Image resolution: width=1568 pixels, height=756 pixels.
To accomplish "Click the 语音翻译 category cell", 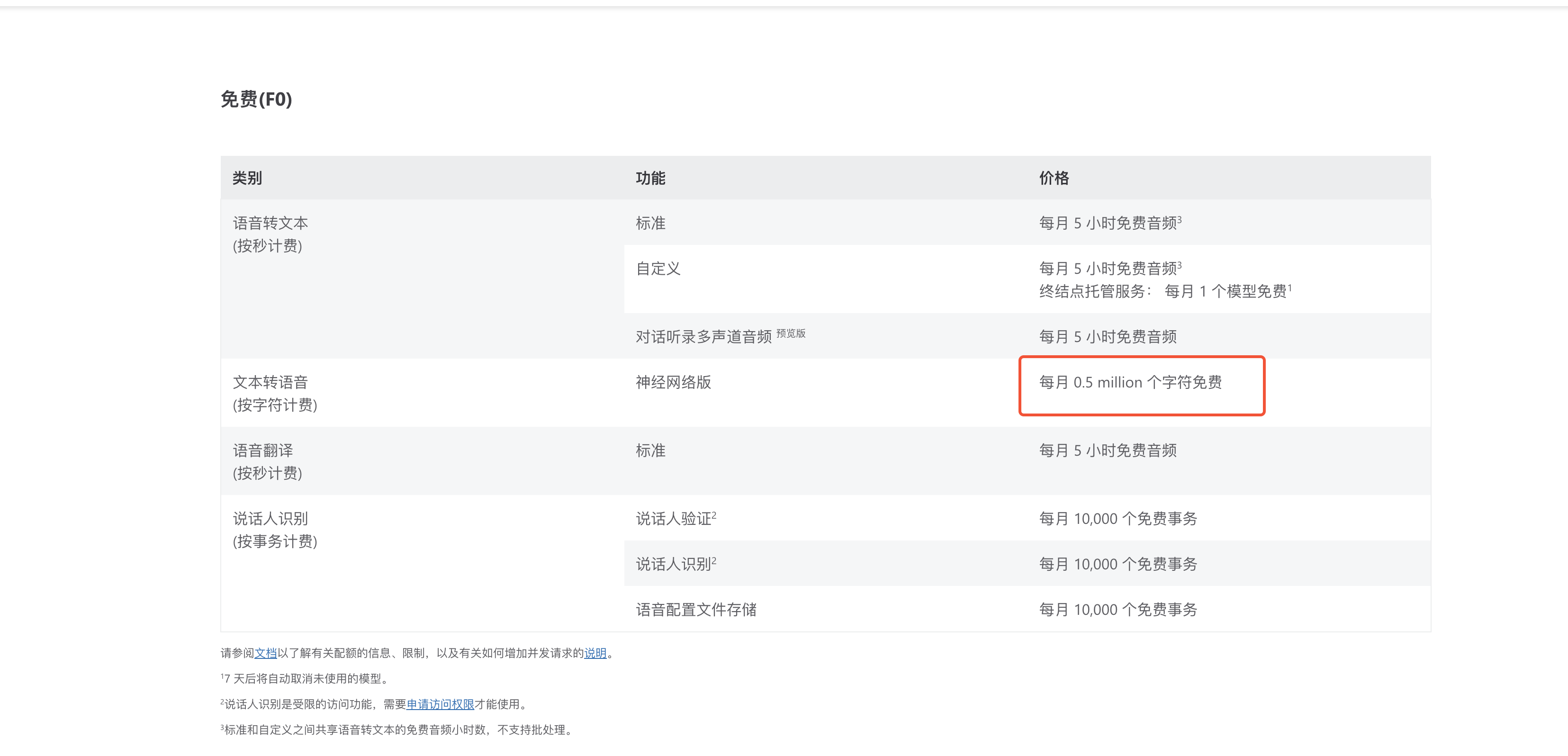I will [x=422, y=461].
